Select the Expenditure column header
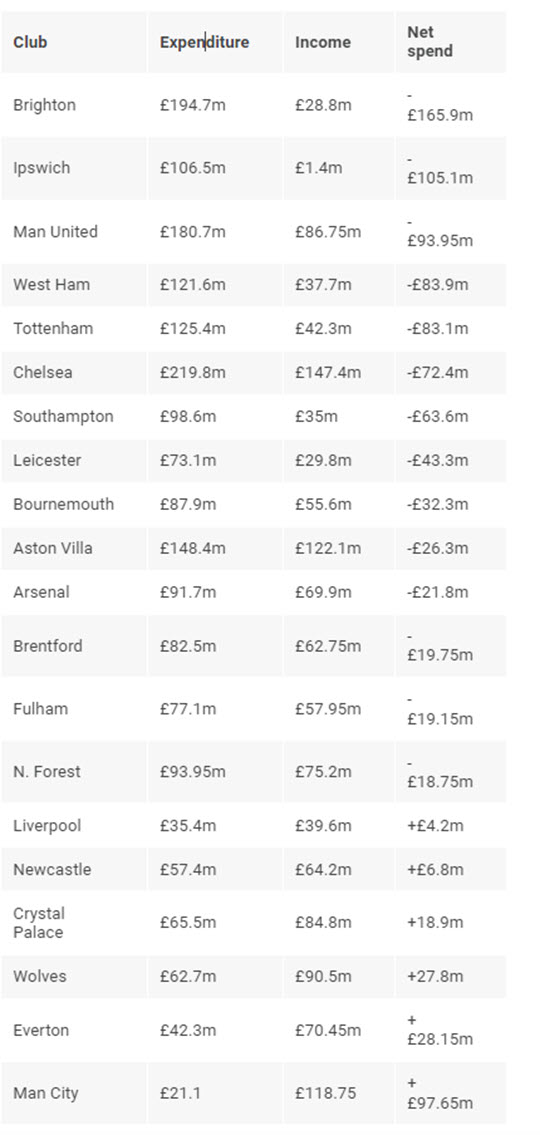Image resolution: width=540 pixels, height=1135 pixels. 204,42
